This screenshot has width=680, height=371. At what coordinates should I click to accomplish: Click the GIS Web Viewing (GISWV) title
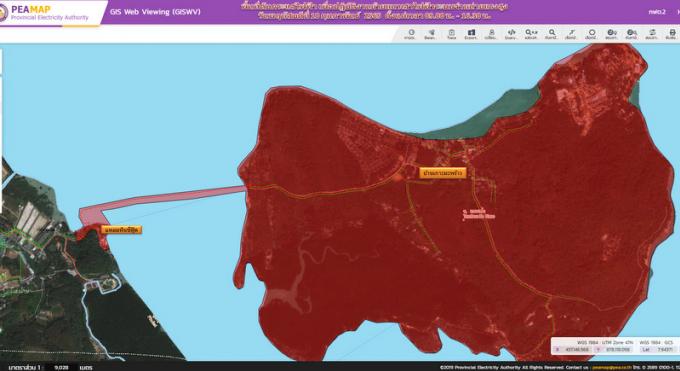click(155, 12)
